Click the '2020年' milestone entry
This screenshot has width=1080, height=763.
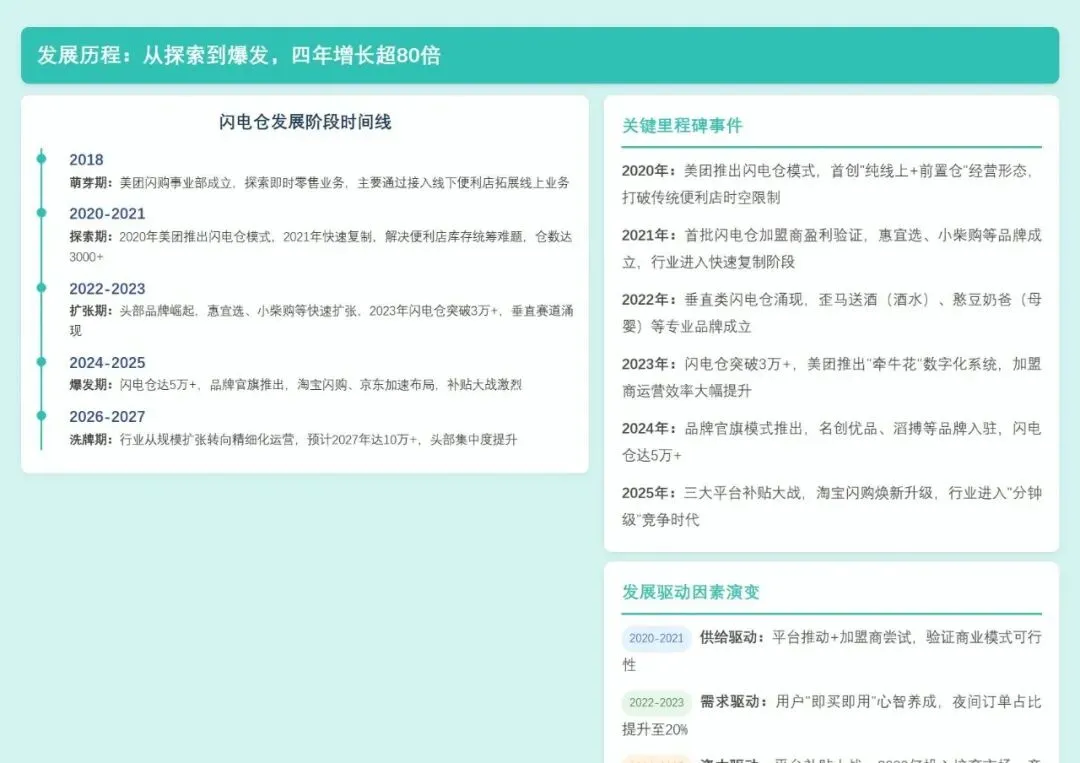831,184
